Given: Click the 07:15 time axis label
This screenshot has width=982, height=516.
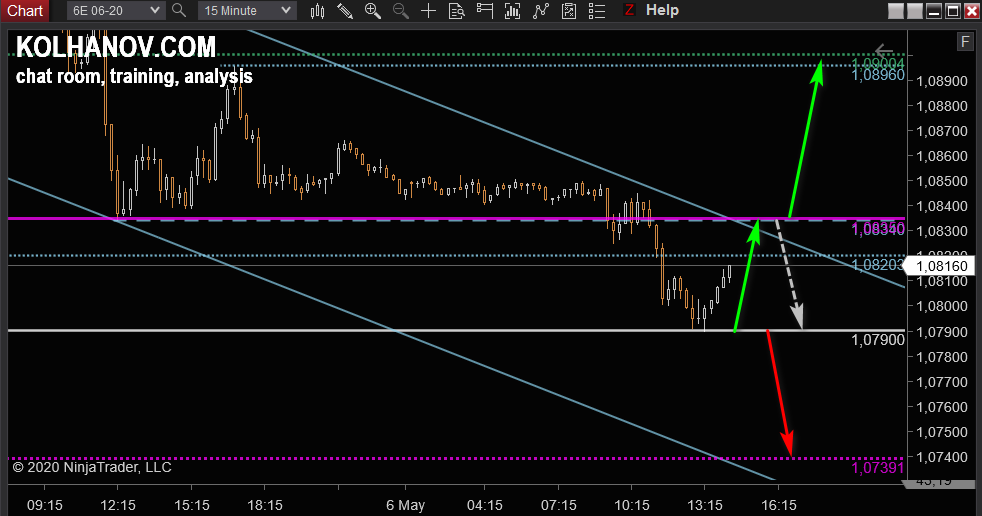Looking at the screenshot, I should [558, 505].
